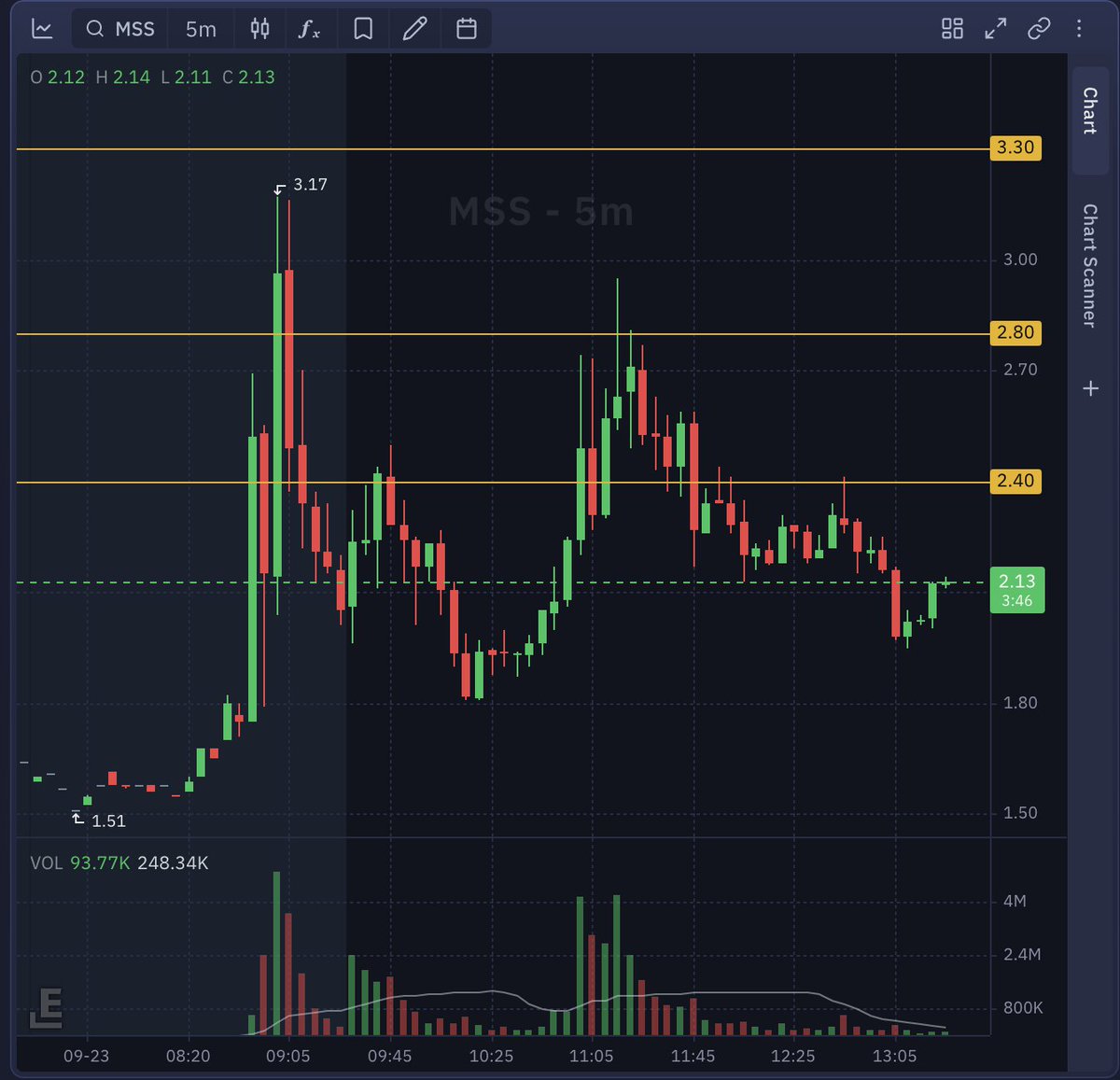Click the volume average 248.34K
The image size is (1120, 1080).
click(173, 863)
